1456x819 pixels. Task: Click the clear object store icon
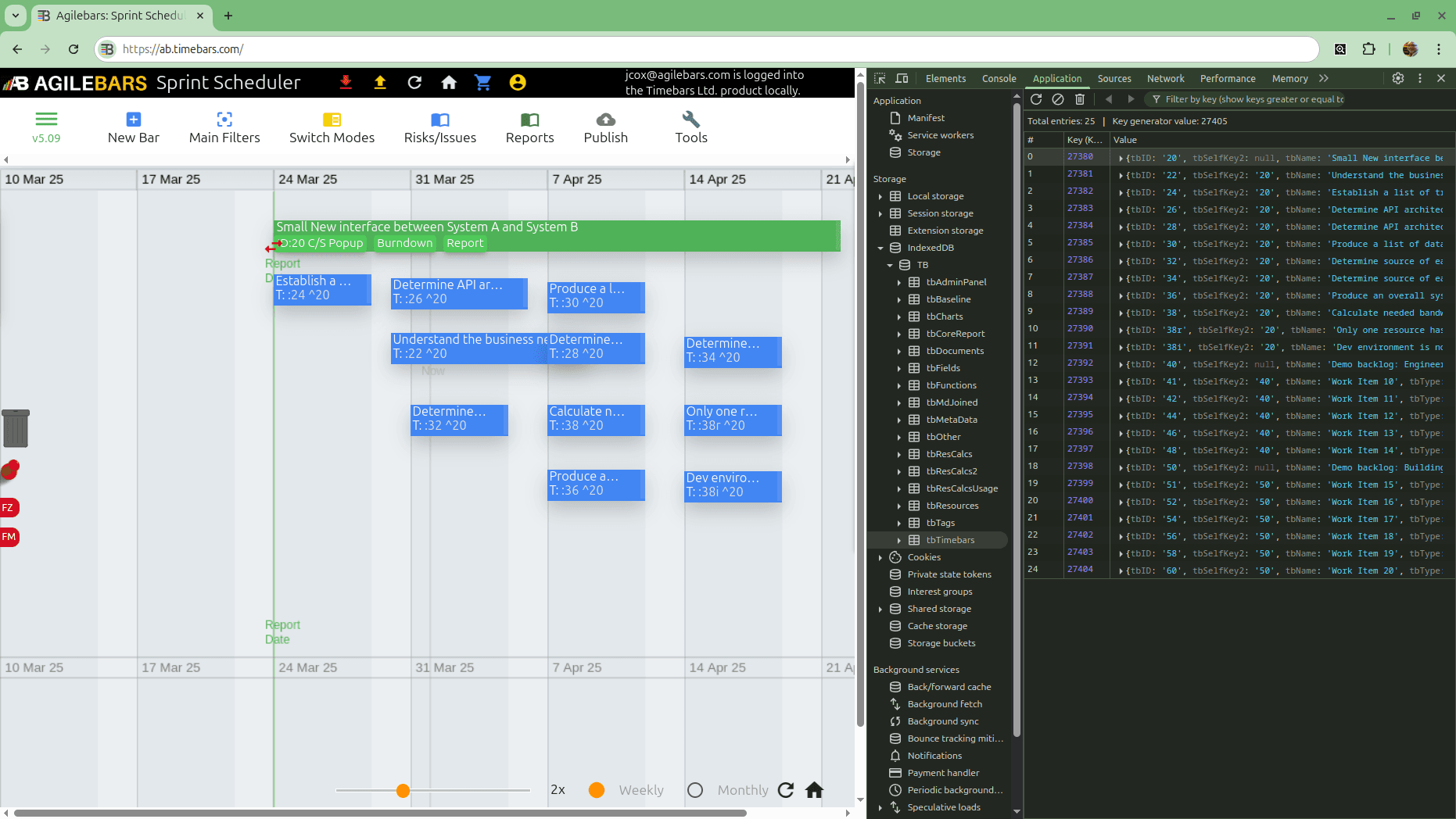point(1058,99)
